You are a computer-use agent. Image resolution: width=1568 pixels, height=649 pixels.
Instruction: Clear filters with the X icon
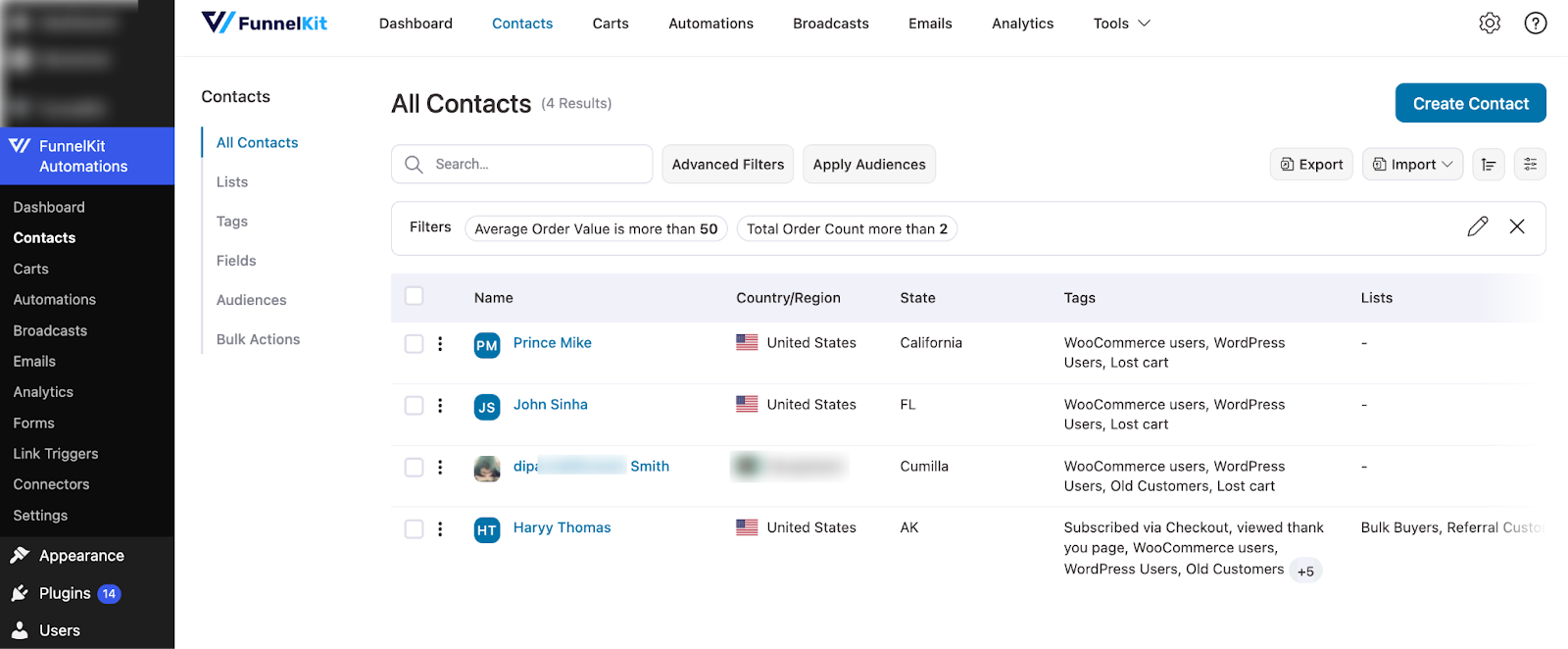pyautogui.click(x=1517, y=226)
